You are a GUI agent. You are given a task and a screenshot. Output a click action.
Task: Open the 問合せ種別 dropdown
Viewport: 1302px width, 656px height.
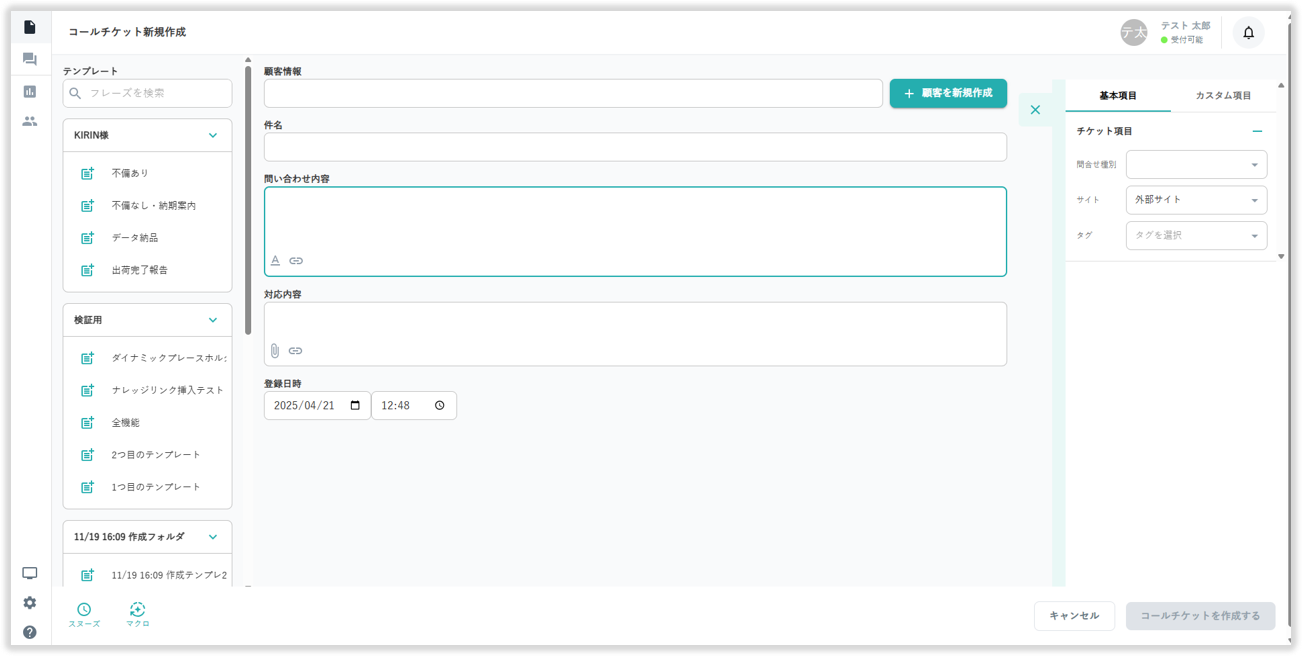(x=1196, y=165)
